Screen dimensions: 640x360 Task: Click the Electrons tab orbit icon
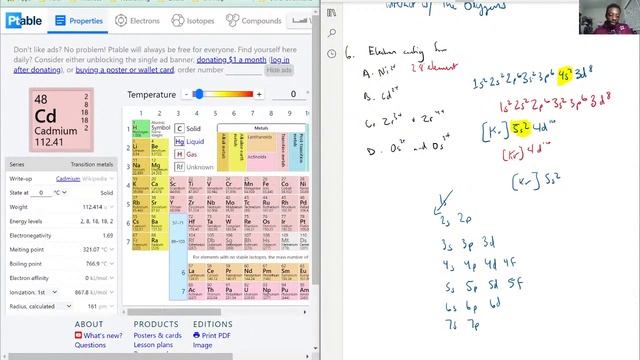point(121,20)
